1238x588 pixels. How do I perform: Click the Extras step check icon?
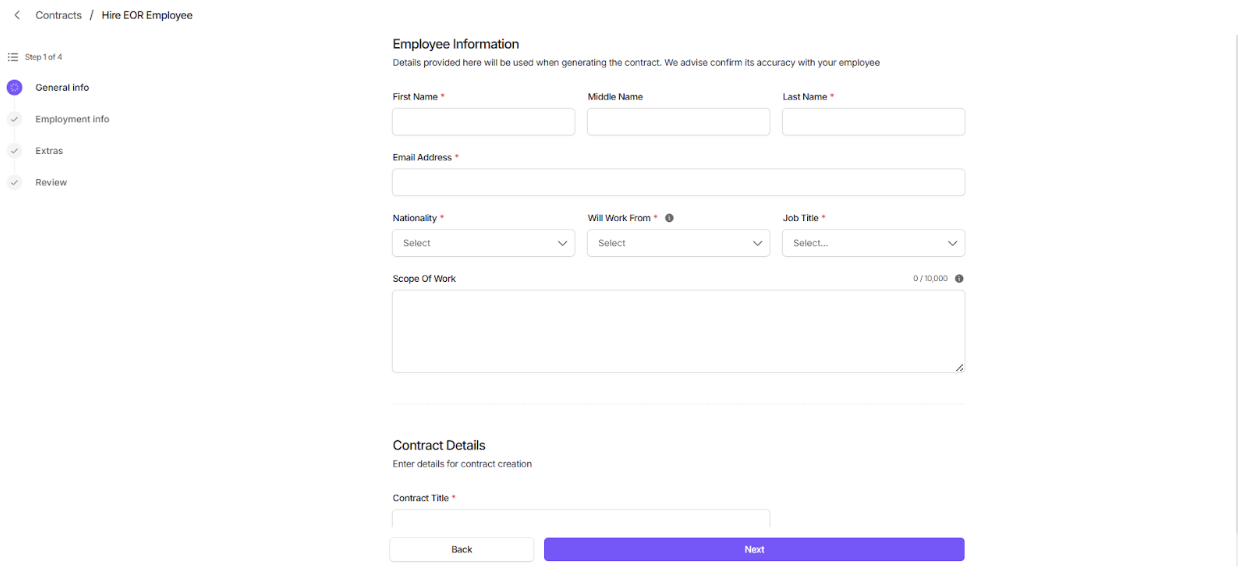tap(14, 151)
